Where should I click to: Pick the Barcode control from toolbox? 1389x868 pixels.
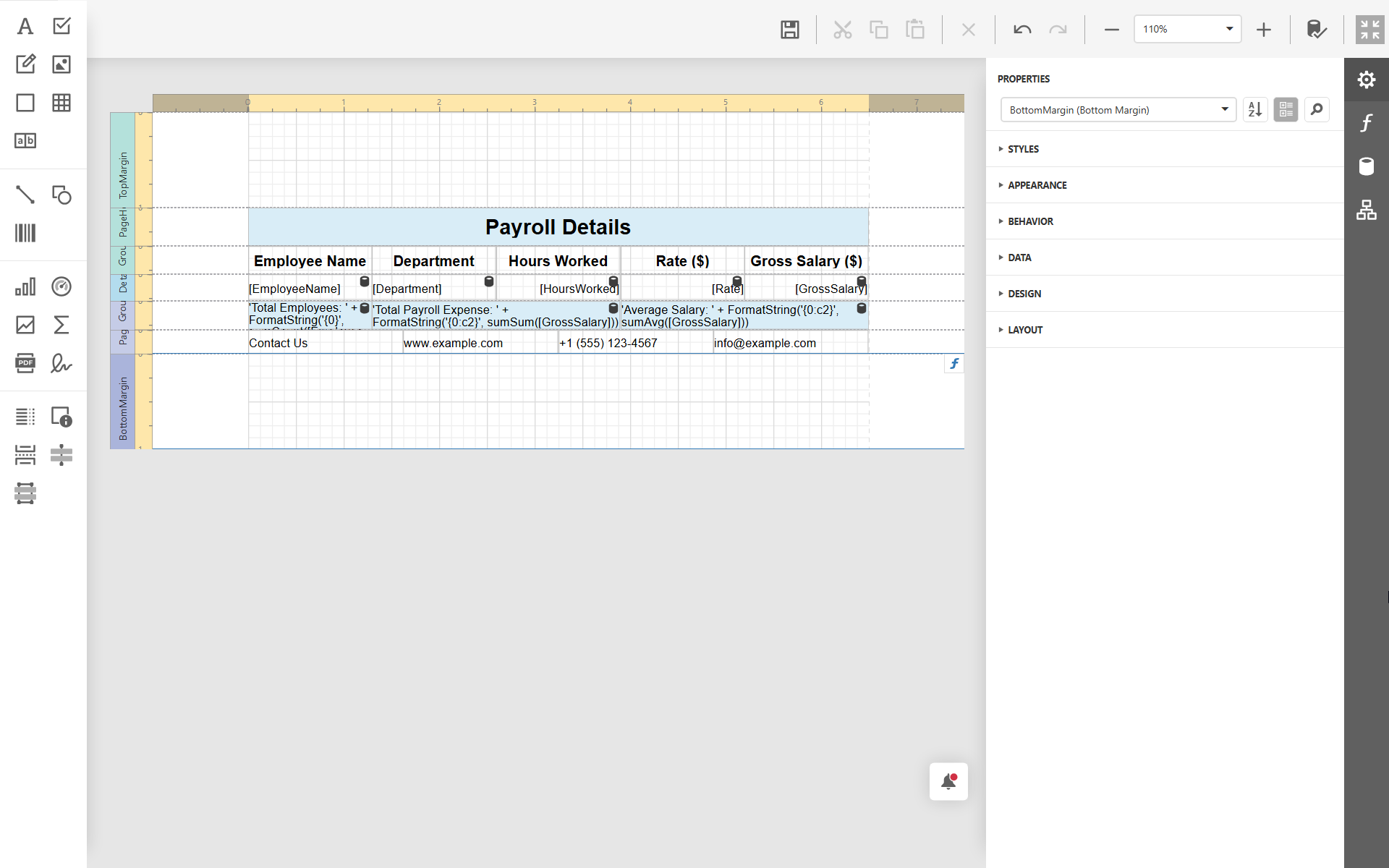coord(25,233)
